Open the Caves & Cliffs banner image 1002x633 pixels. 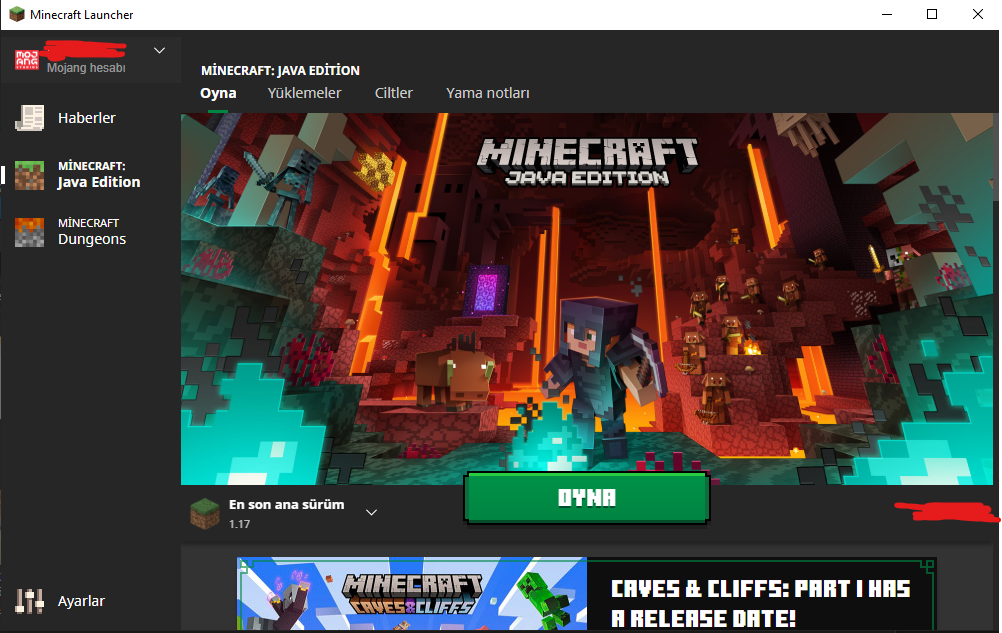point(412,594)
